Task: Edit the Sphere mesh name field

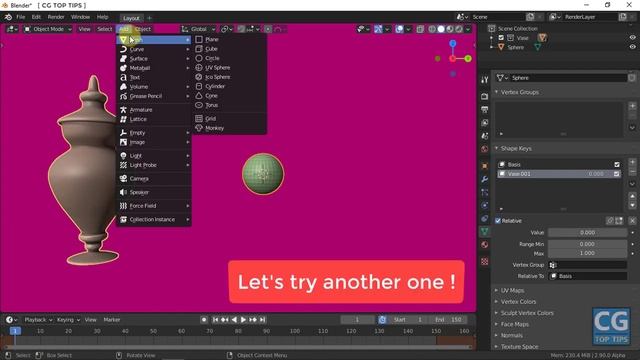Action: 568,78
